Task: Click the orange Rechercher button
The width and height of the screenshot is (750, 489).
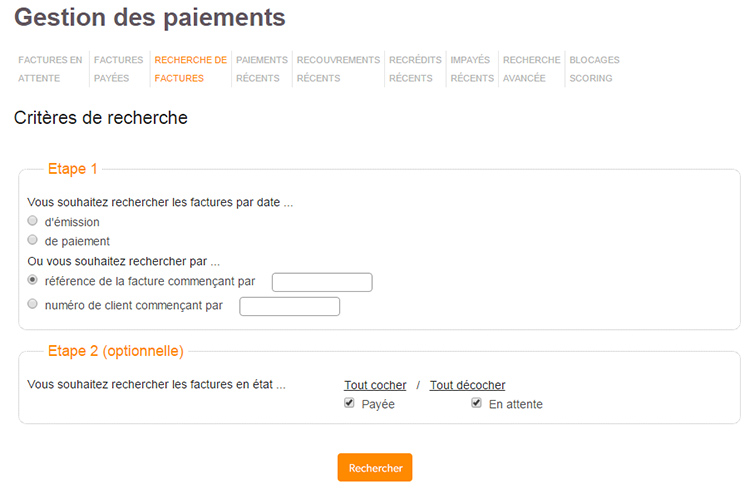Action: click(x=375, y=467)
